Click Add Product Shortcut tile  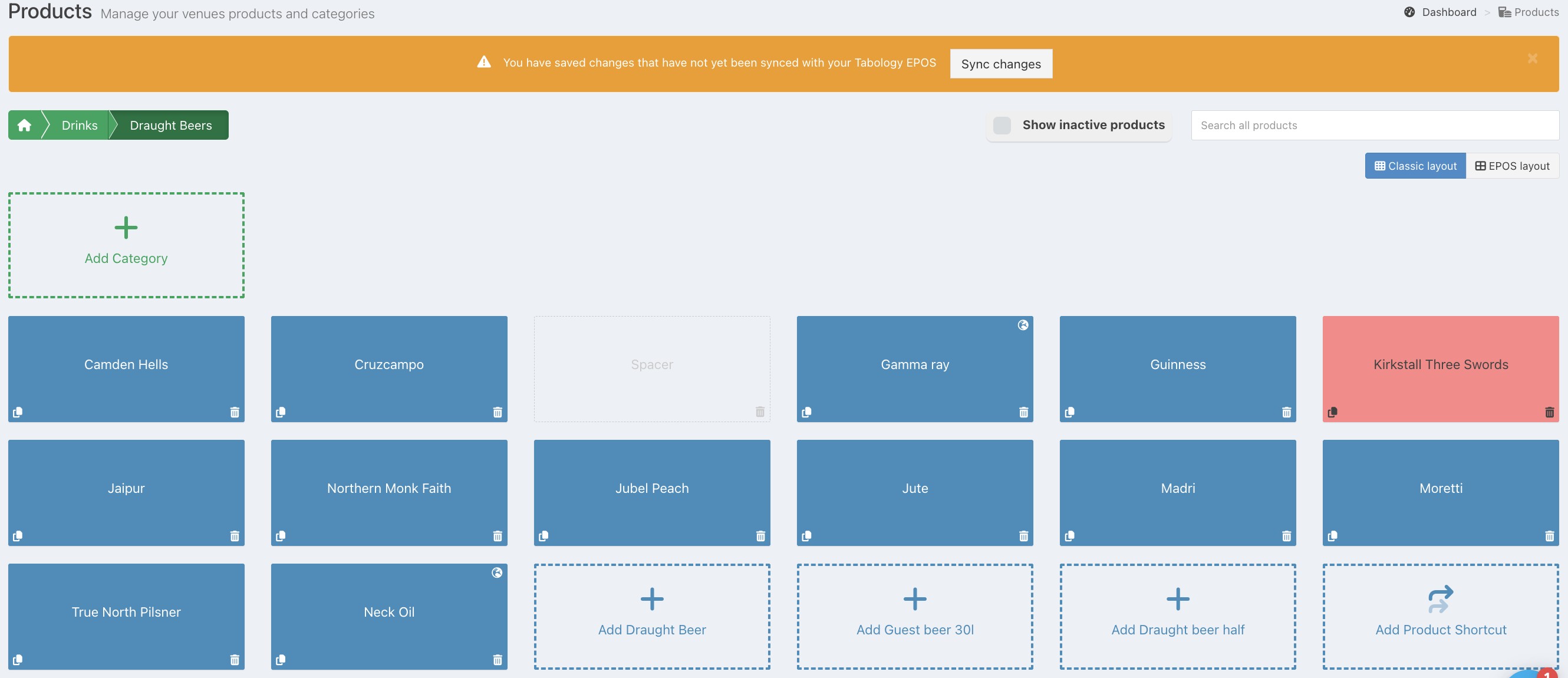tap(1441, 617)
